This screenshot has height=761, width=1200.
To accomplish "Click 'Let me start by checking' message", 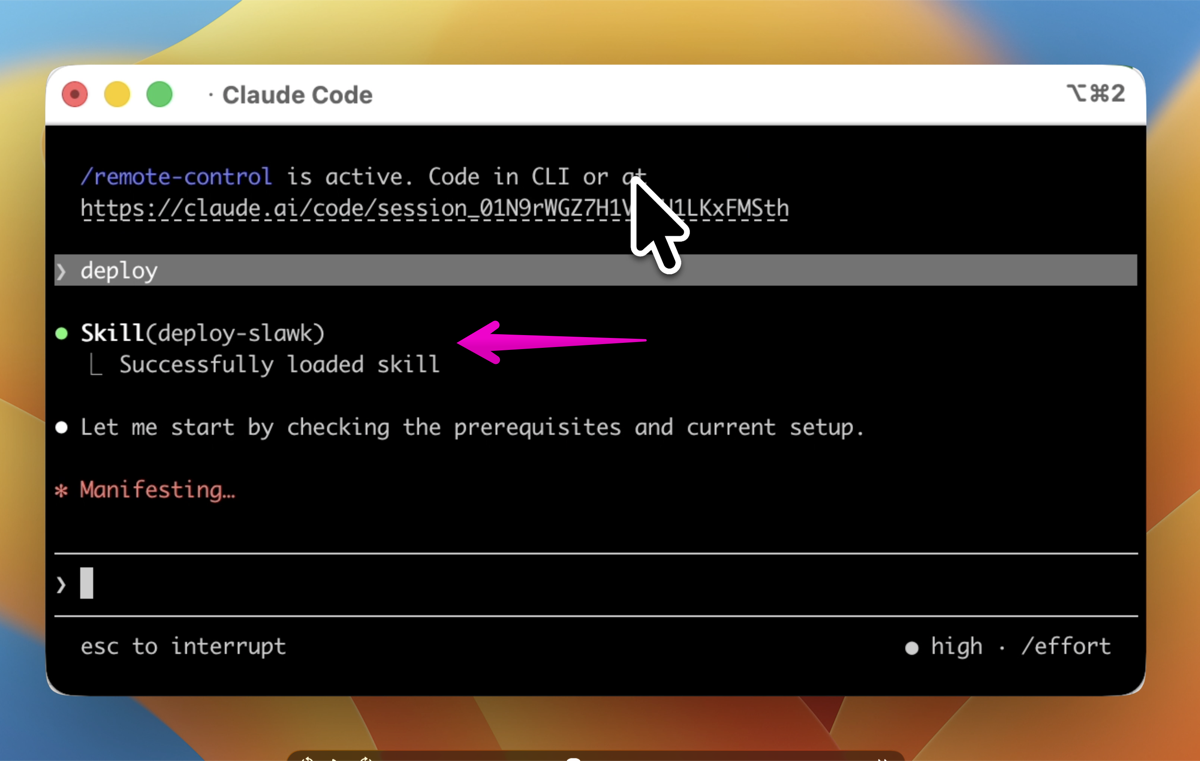I will click(472, 427).
